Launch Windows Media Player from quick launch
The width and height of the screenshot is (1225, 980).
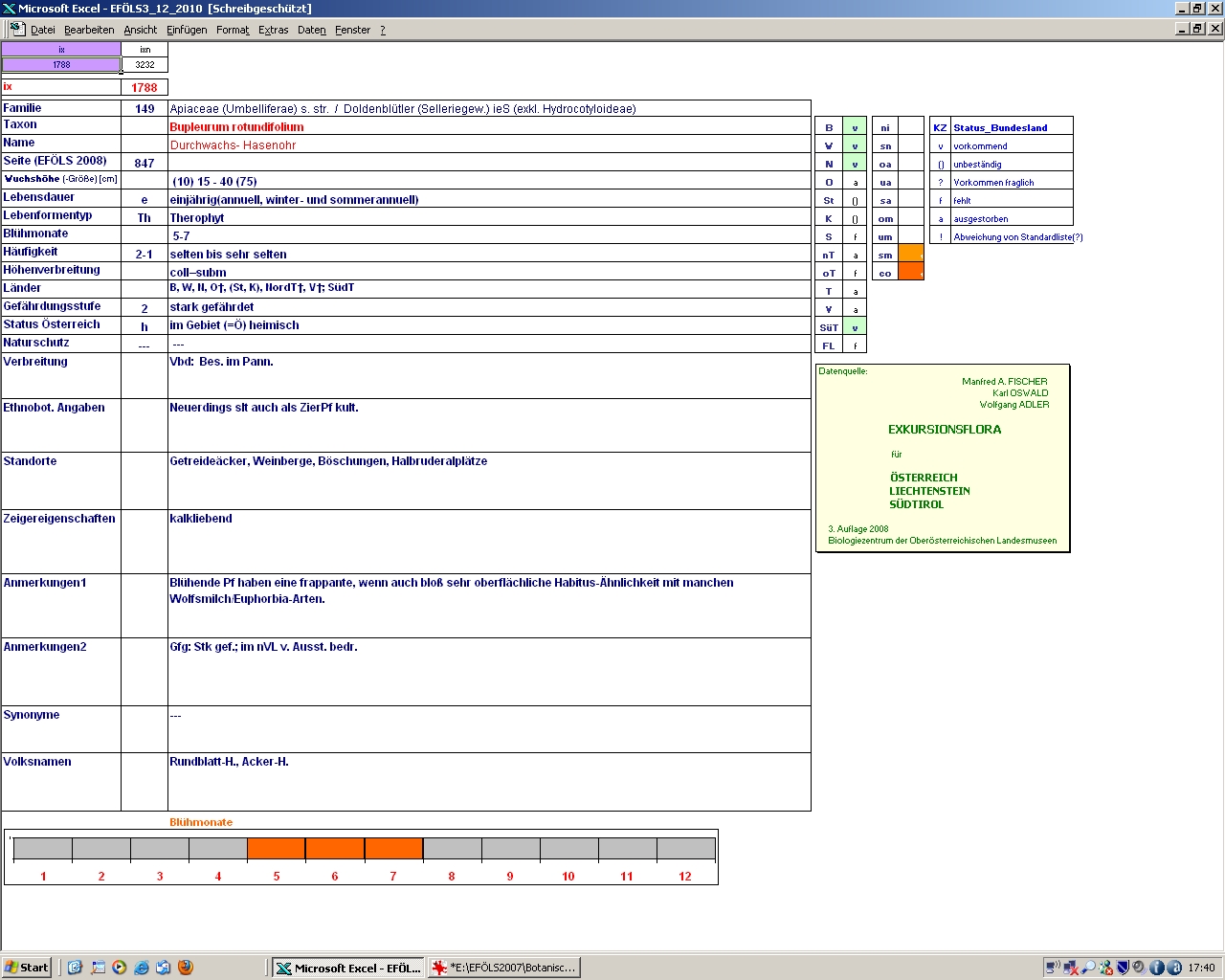click(119, 968)
